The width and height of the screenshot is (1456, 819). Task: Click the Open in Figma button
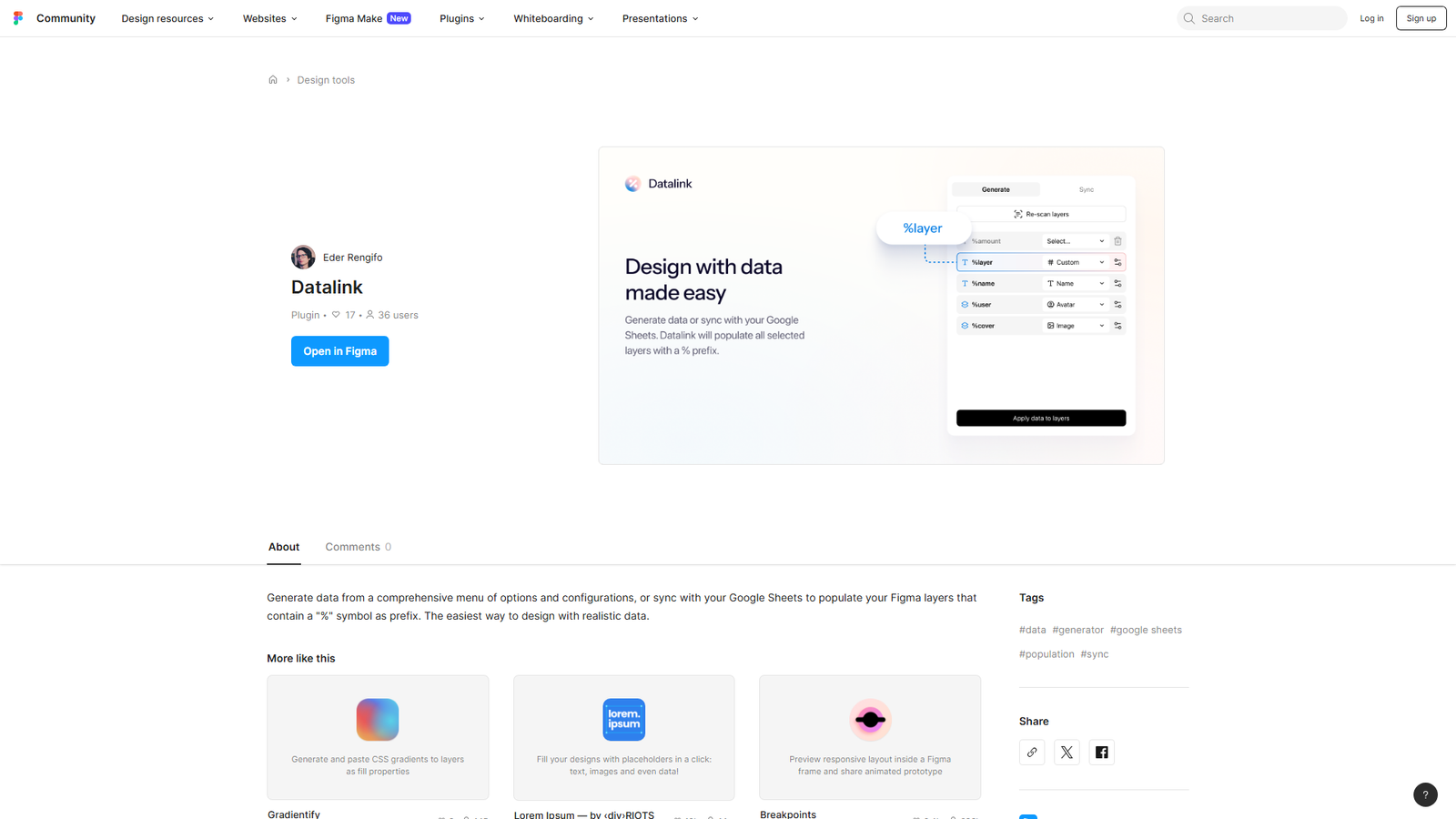tap(339, 350)
